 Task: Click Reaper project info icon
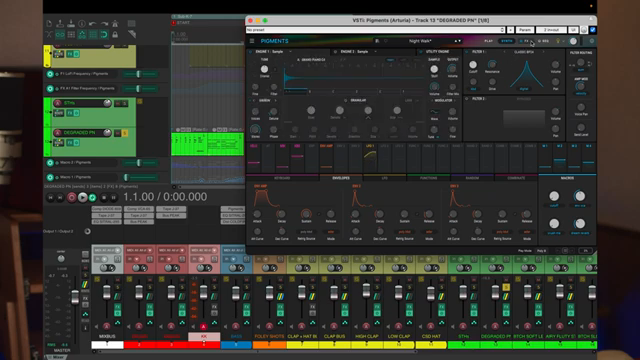(82, 24)
